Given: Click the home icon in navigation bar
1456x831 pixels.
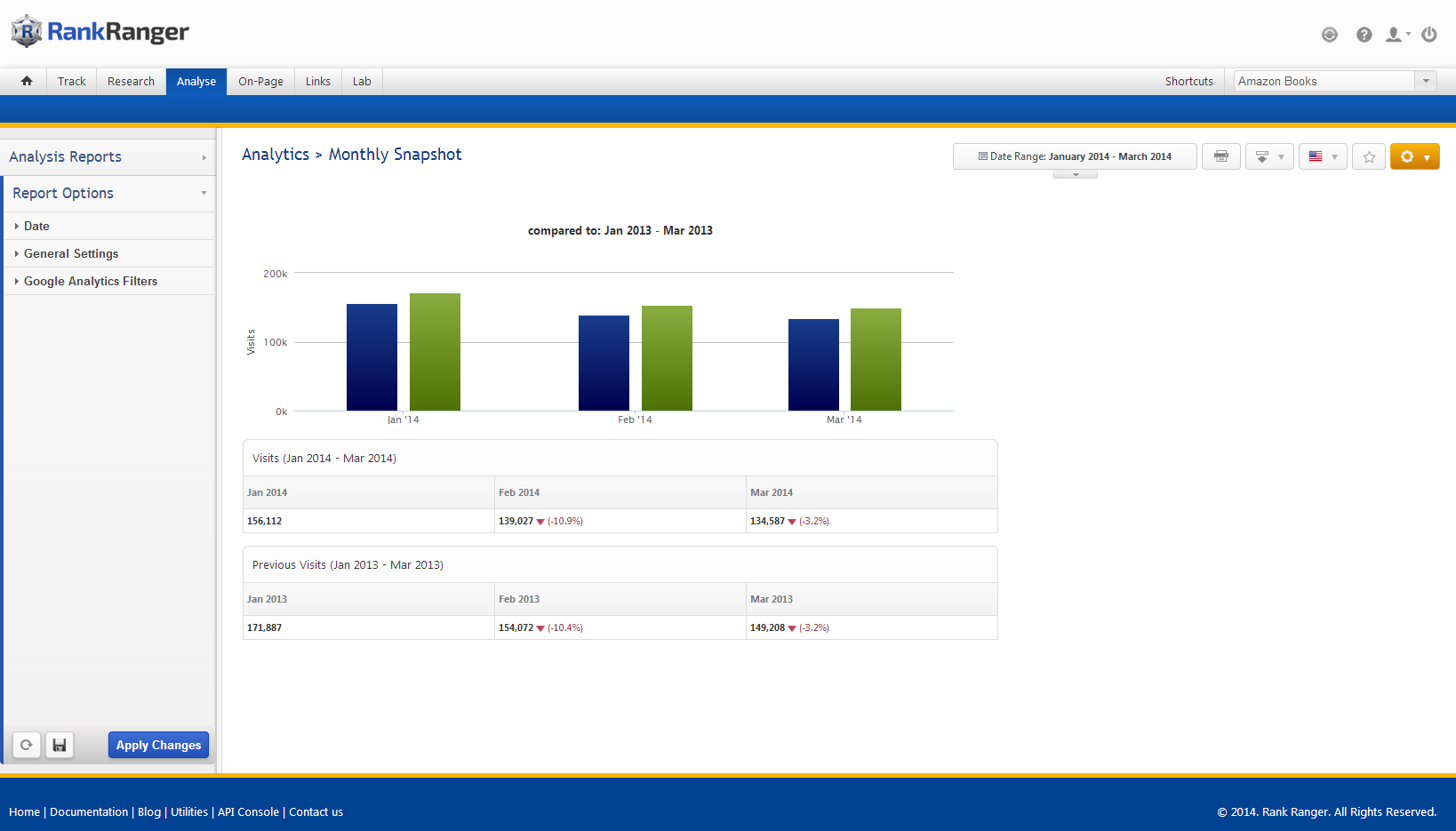Looking at the screenshot, I should [x=27, y=81].
